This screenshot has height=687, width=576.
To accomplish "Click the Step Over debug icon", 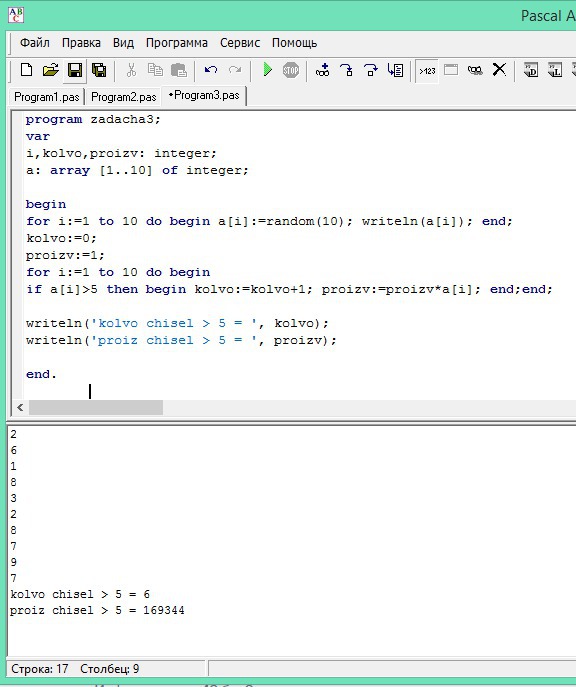I will [x=371, y=70].
